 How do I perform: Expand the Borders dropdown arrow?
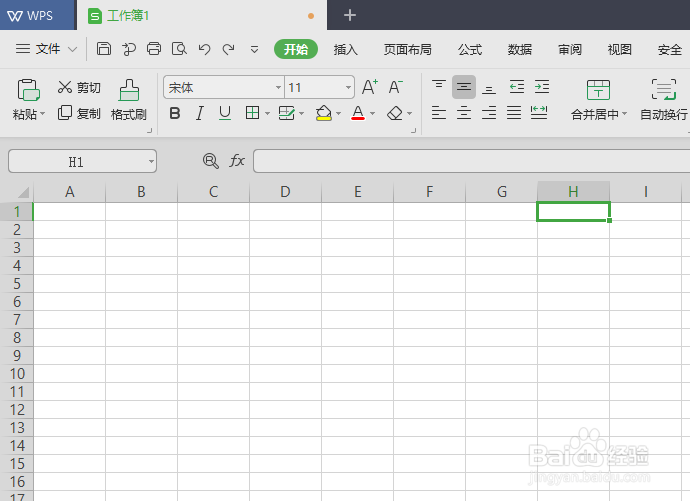[x=267, y=113]
